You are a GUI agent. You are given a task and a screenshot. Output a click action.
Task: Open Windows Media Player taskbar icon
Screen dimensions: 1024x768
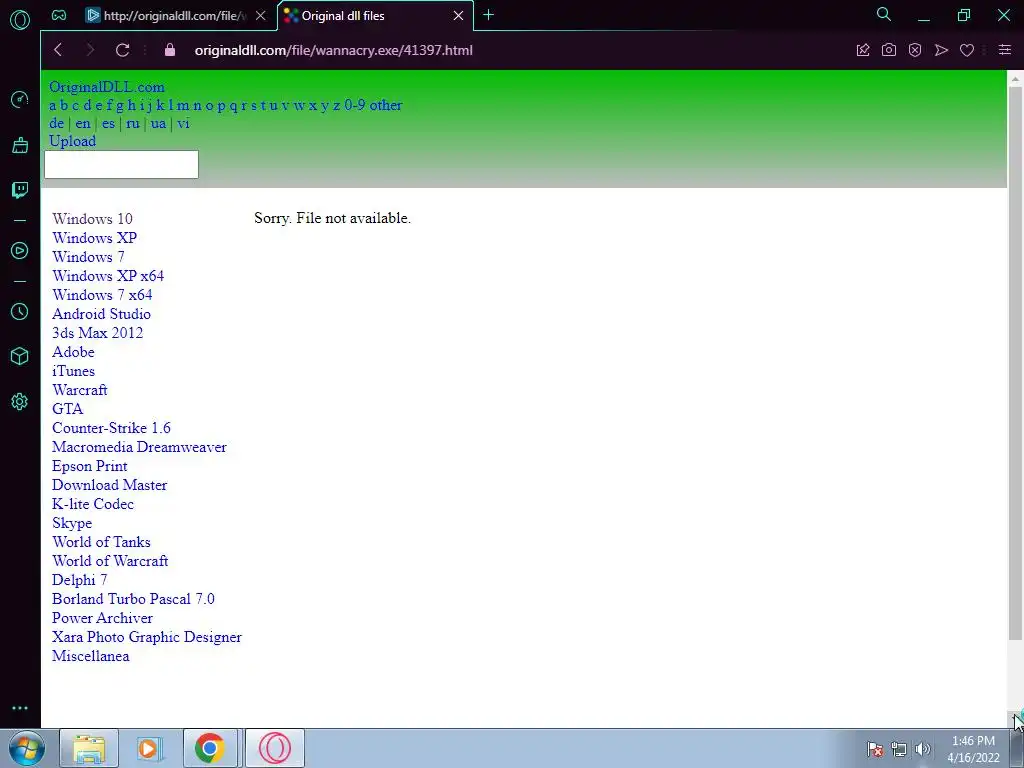tap(149, 748)
